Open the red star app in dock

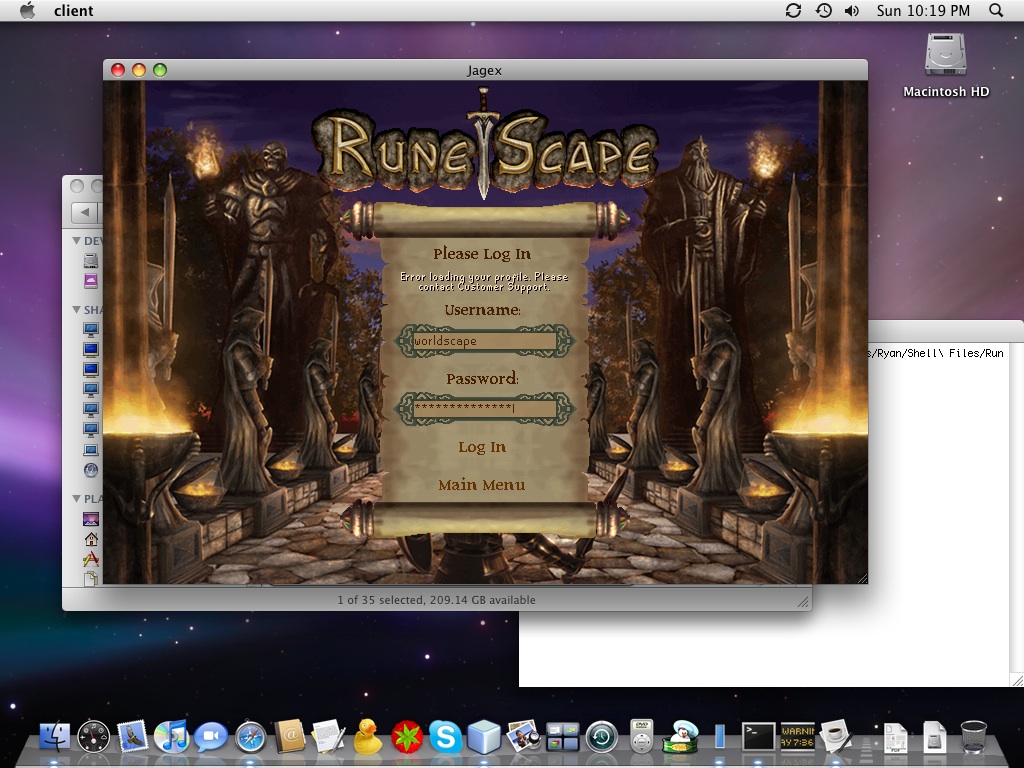(406, 737)
